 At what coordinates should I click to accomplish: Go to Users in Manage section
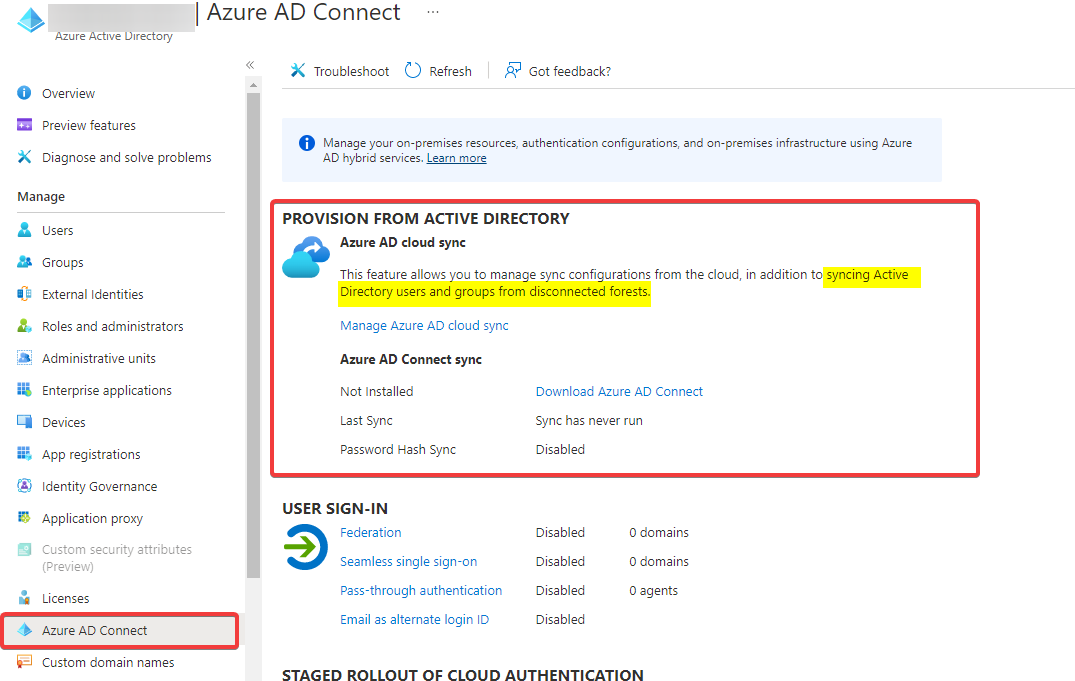point(58,230)
